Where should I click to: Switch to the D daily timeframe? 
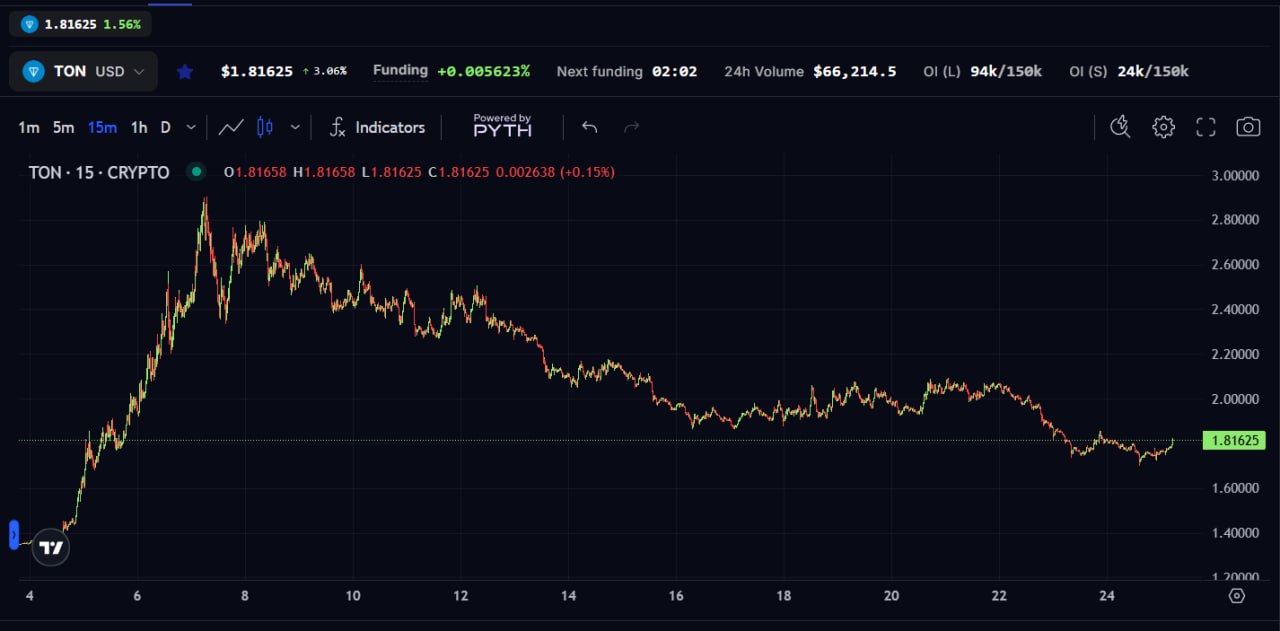165,127
